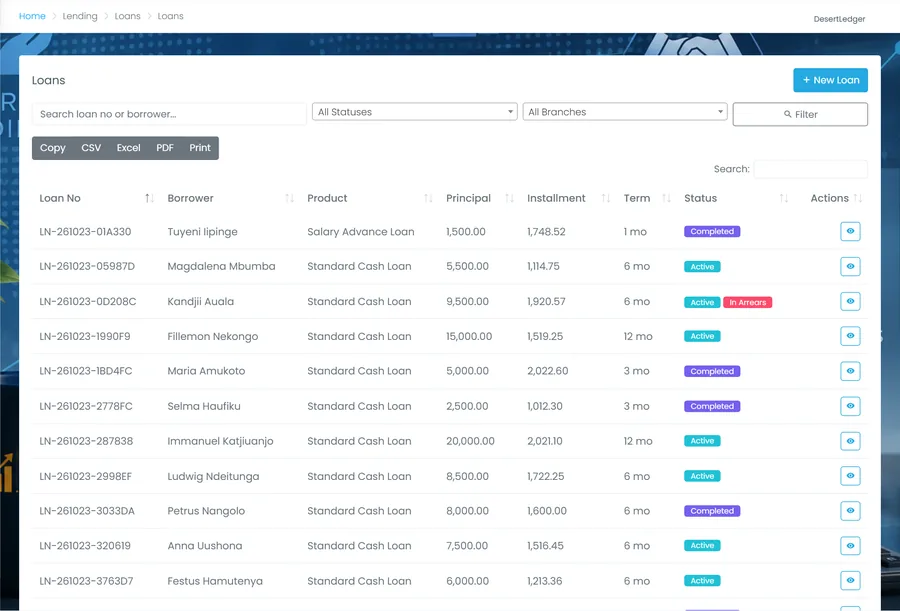Create a new loan with New Loan button
The height and width of the screenshot is (611, 900).
pyautogui.click(x=831, y=80)
